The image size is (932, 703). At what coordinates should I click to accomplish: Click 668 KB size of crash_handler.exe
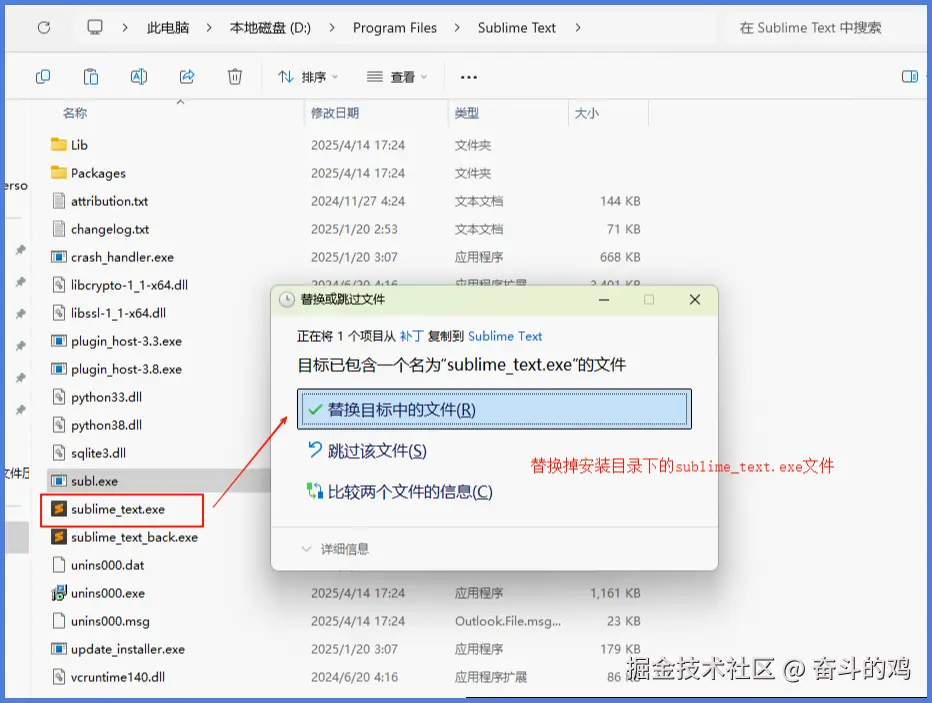click(620, 257)
